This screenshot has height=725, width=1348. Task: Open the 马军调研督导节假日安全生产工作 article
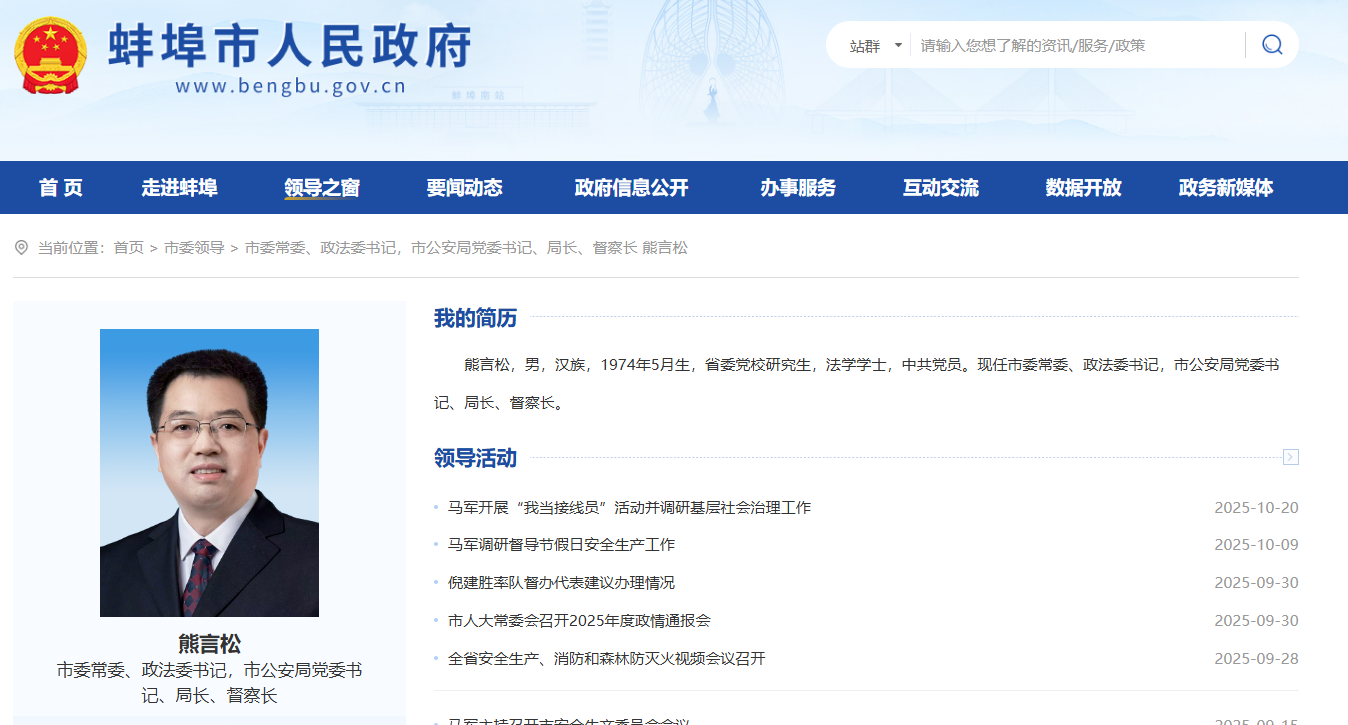(x=561, y=545)
